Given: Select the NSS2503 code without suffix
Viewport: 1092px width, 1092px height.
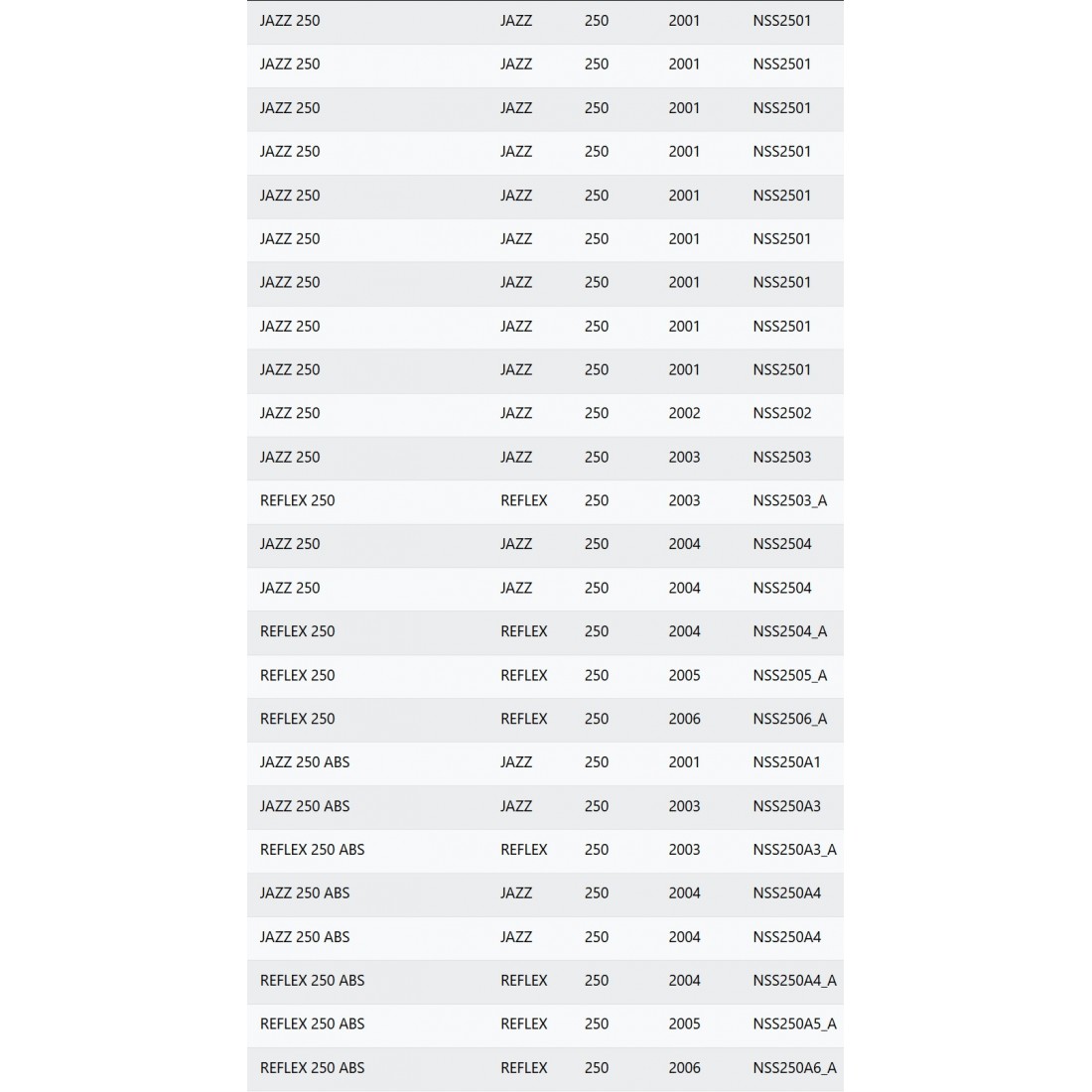Looking at the screenshot, I should pyautogui.click(x=781, y=457).
